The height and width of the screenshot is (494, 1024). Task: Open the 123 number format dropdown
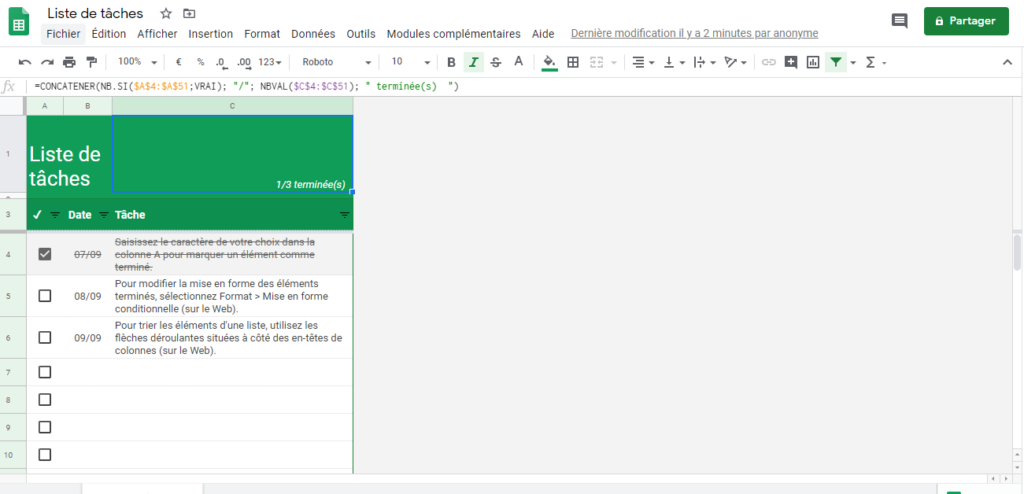(270, 62)
